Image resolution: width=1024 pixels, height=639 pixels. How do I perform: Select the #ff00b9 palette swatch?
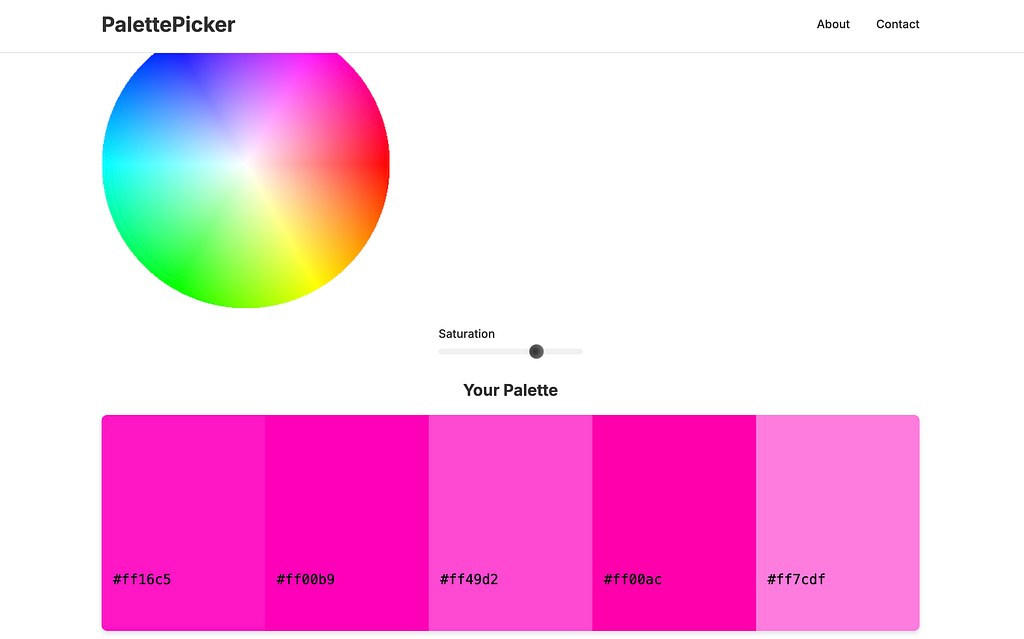pyautogui.click(x=347, y=523)
